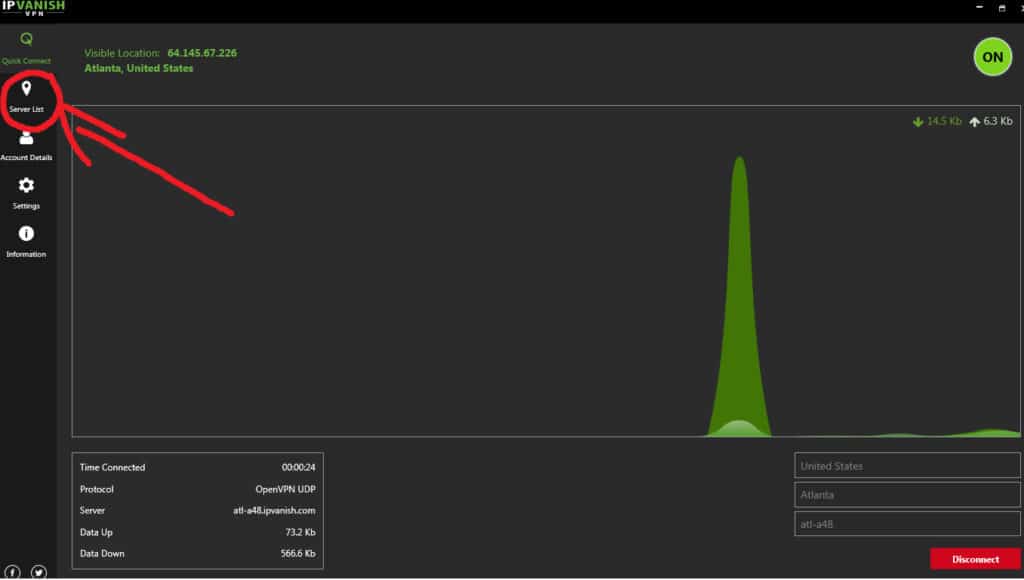This screenshot has height=580, width=1024.
Task: Click the IPVanish VPN logo
Action: click(x=33, y=8)
